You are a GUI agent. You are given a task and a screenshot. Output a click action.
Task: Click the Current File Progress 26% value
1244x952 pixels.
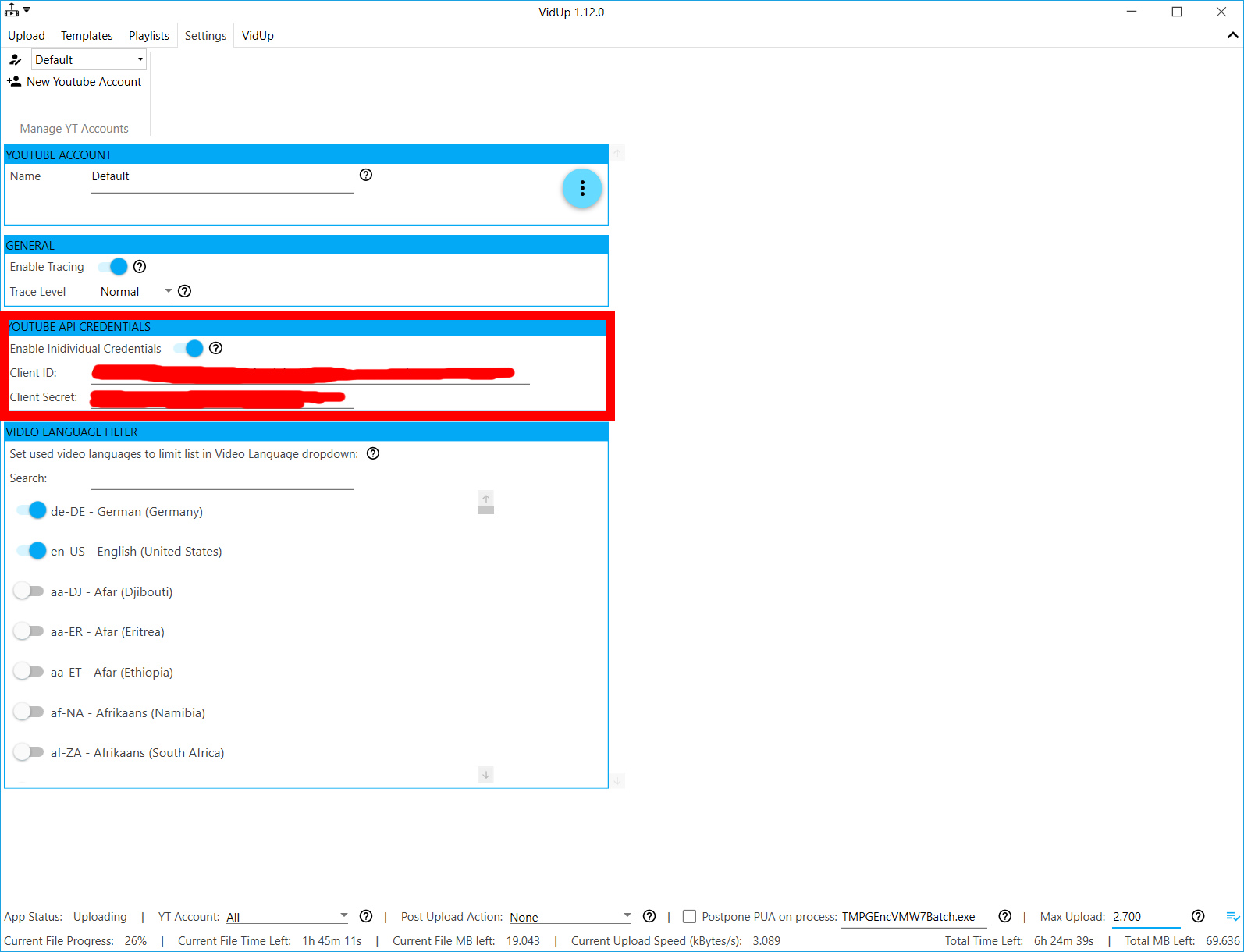click(x=136, y=940)
